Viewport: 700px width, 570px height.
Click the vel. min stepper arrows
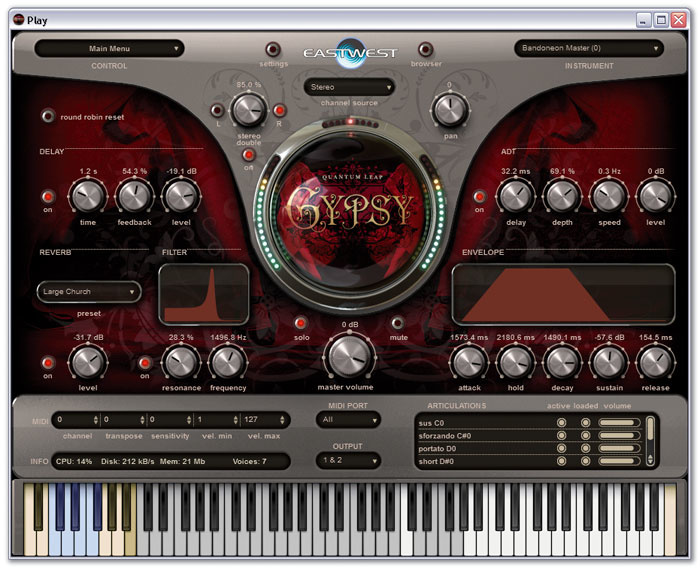click(235, 420)
